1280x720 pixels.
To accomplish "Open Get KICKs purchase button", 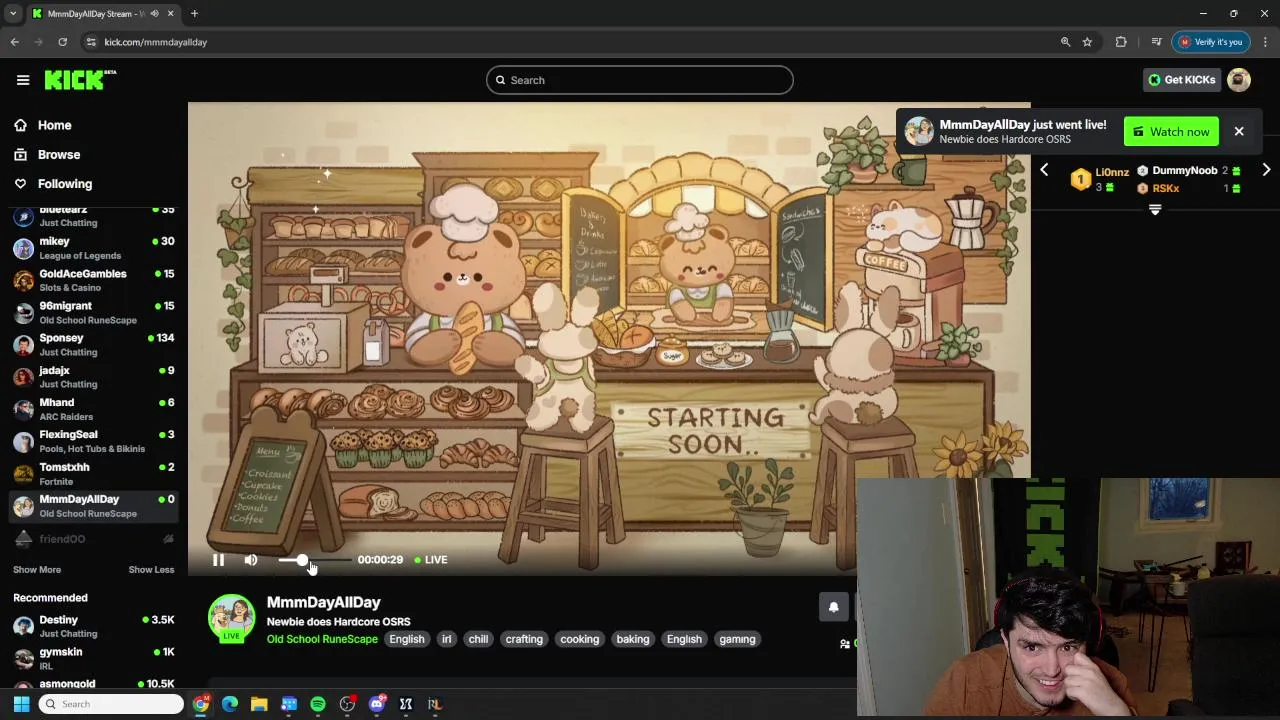I will [1181, 80].
